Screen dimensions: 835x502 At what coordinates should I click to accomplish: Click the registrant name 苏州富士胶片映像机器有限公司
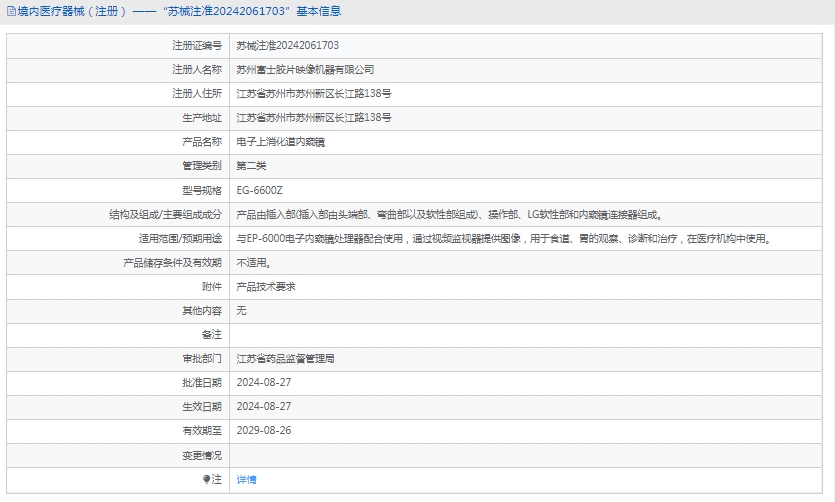[305, 69]
